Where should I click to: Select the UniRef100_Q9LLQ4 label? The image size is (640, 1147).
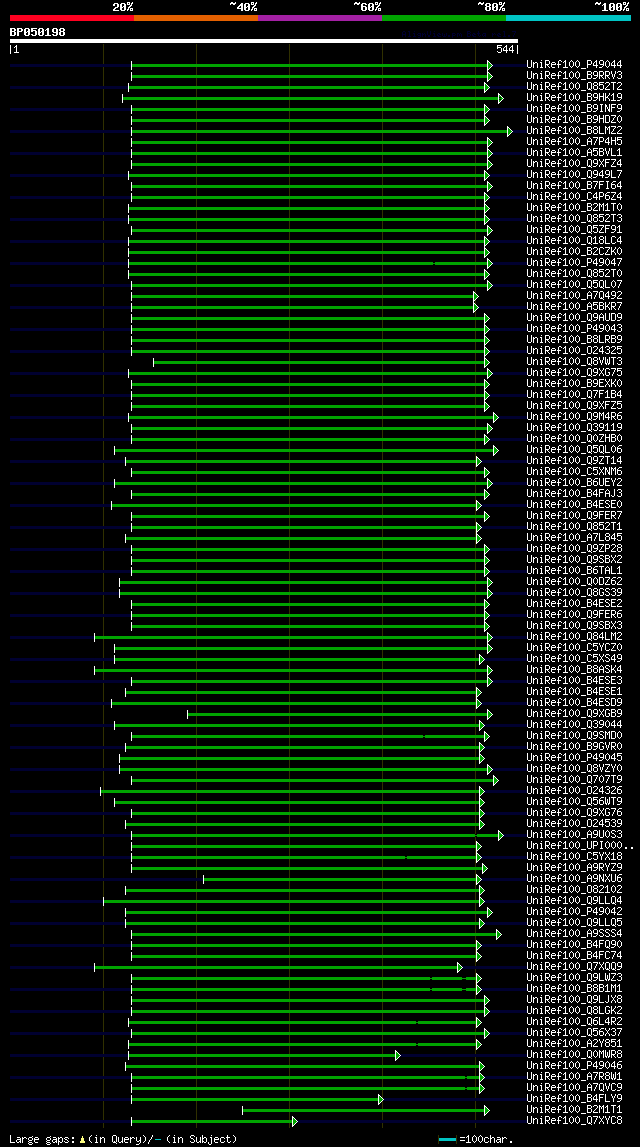coord(574,900)
